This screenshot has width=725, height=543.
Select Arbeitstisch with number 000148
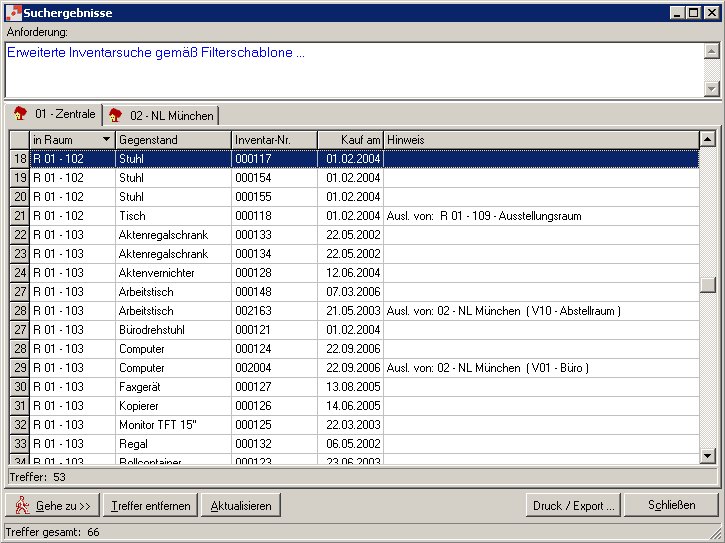point(354,291)
